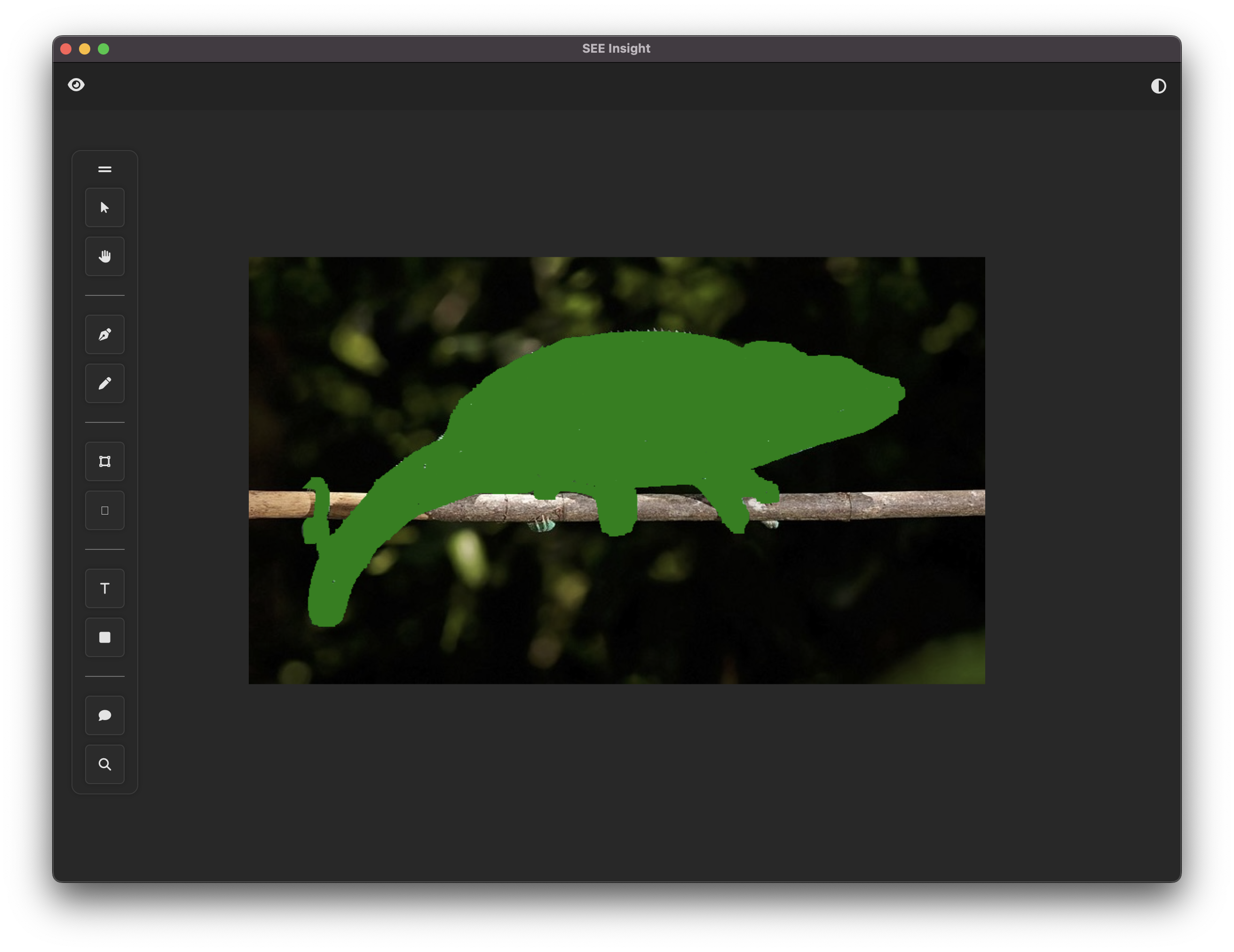Viewport: 1234px width, 952px height.
Task: Select the pencil drawing tool
Action: pyautogui.click(x=104, y=384)
